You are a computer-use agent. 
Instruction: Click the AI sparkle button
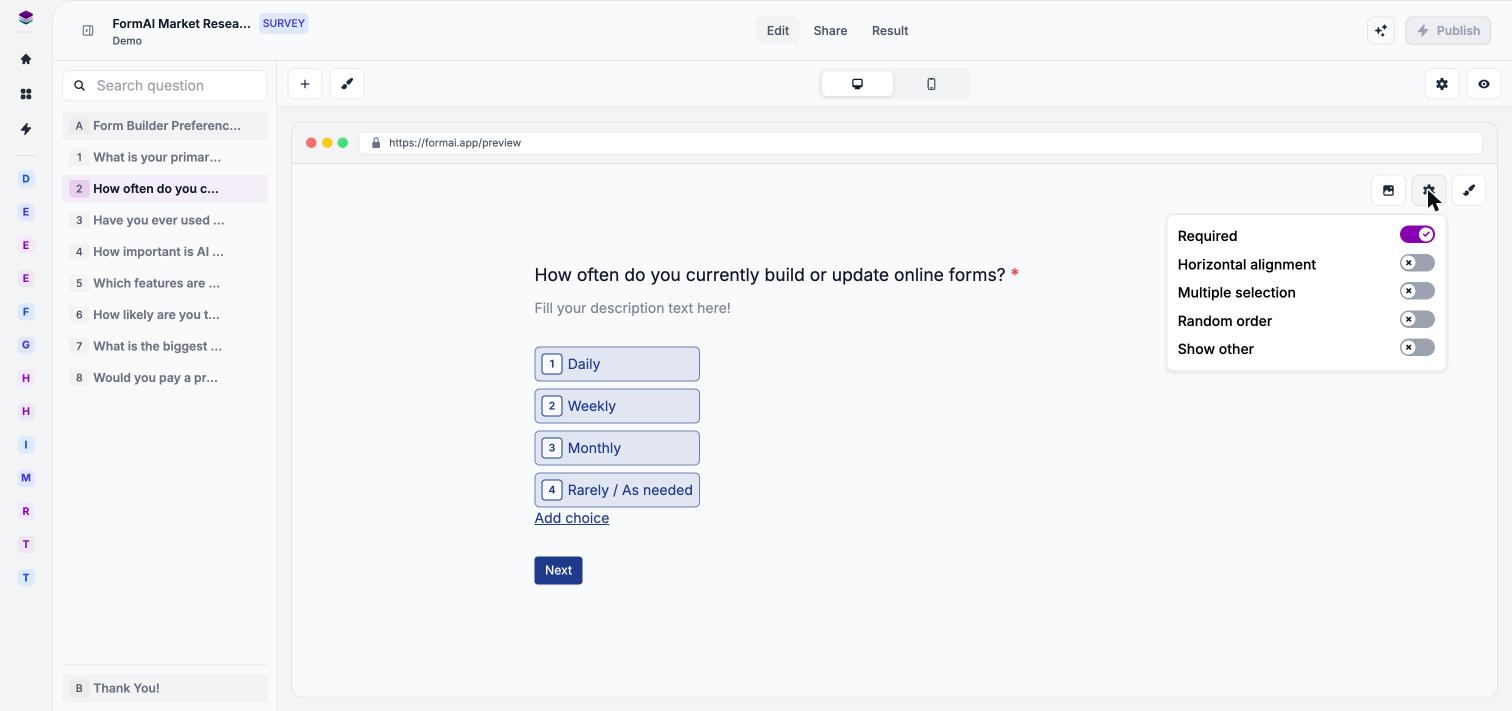pyautogui.click(x=1381, y=31)
